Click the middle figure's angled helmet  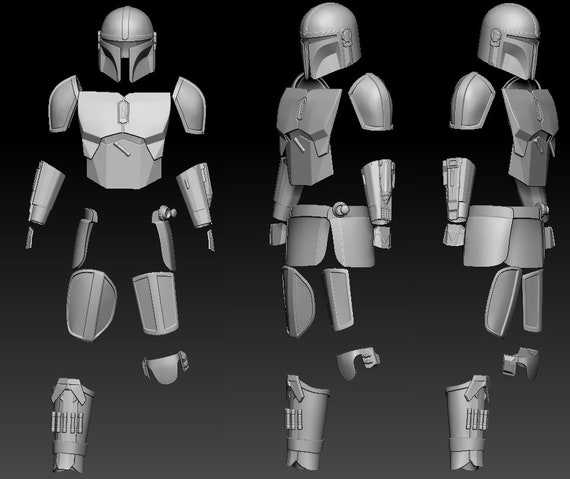tap(330, 42)
